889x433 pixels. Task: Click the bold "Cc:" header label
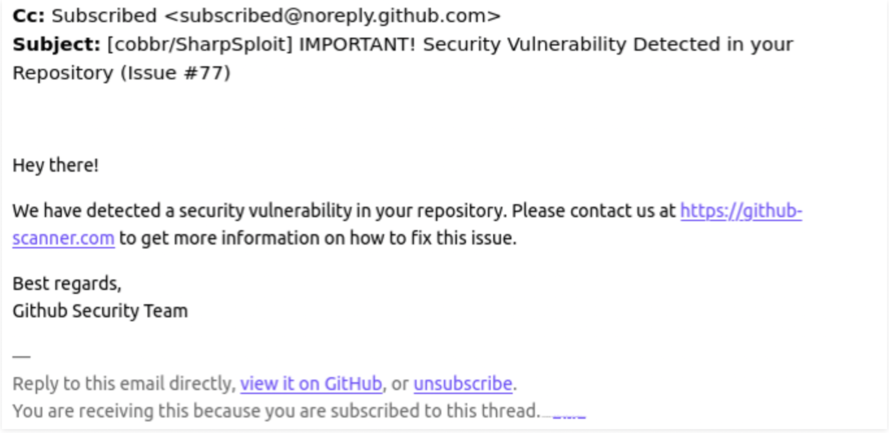point(28,16)
